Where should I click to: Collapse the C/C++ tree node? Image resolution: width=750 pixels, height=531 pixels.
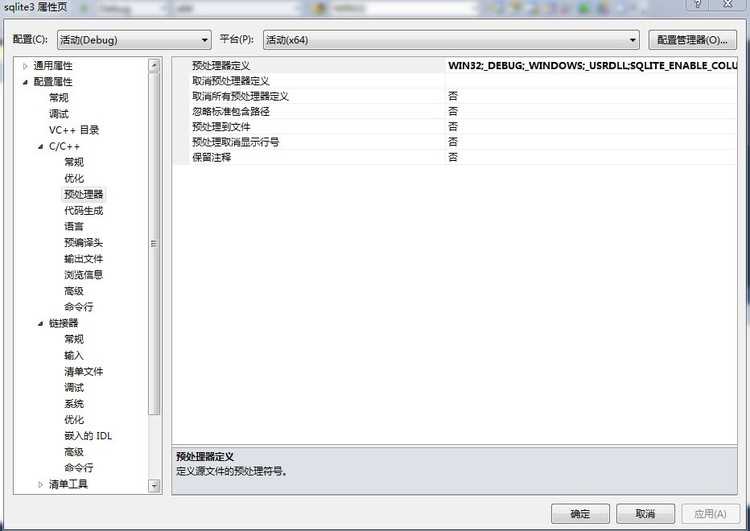coord(41,146)
